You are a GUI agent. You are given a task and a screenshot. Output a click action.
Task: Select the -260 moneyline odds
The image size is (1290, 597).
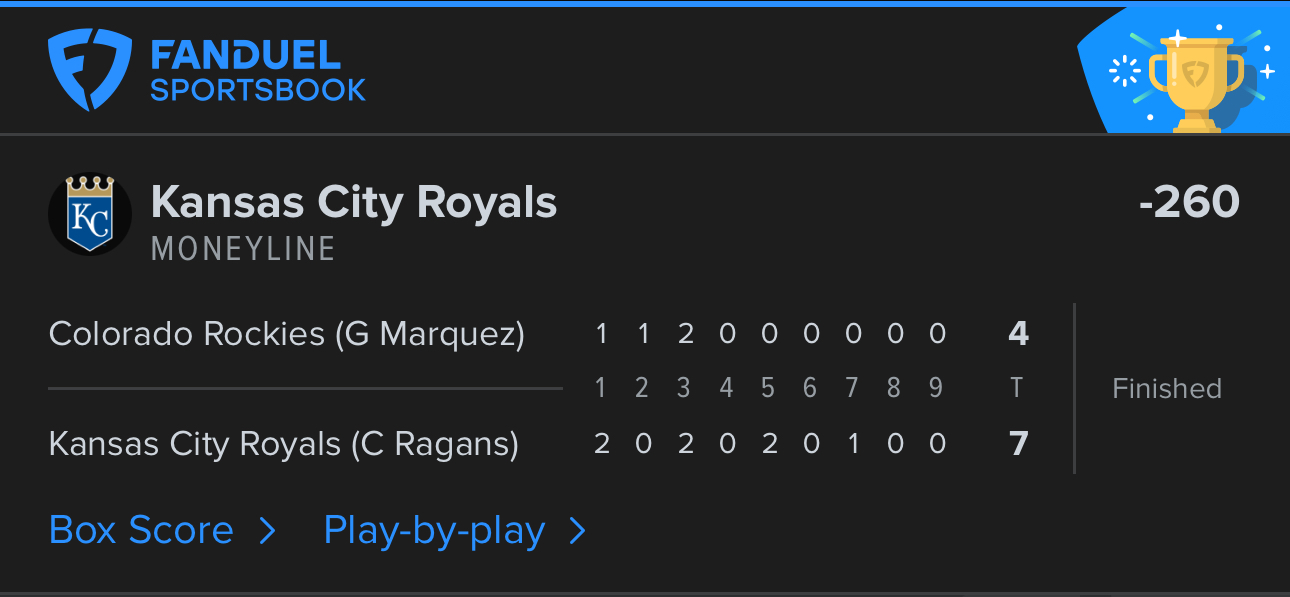pyautogui.click(x=1189, y=202)
